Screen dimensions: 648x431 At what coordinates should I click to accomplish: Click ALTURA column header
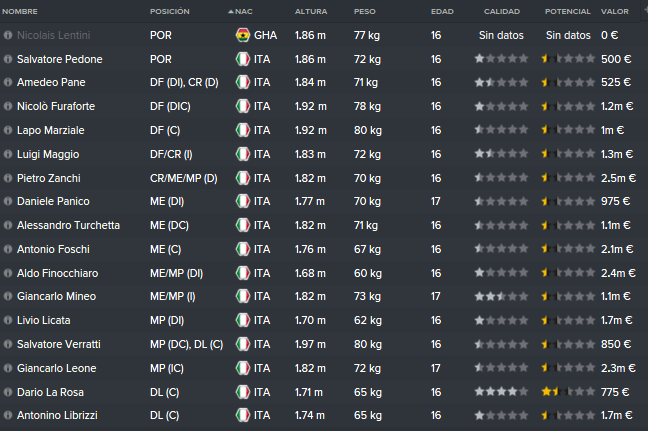pyautogui.click(x=311, y=12)
